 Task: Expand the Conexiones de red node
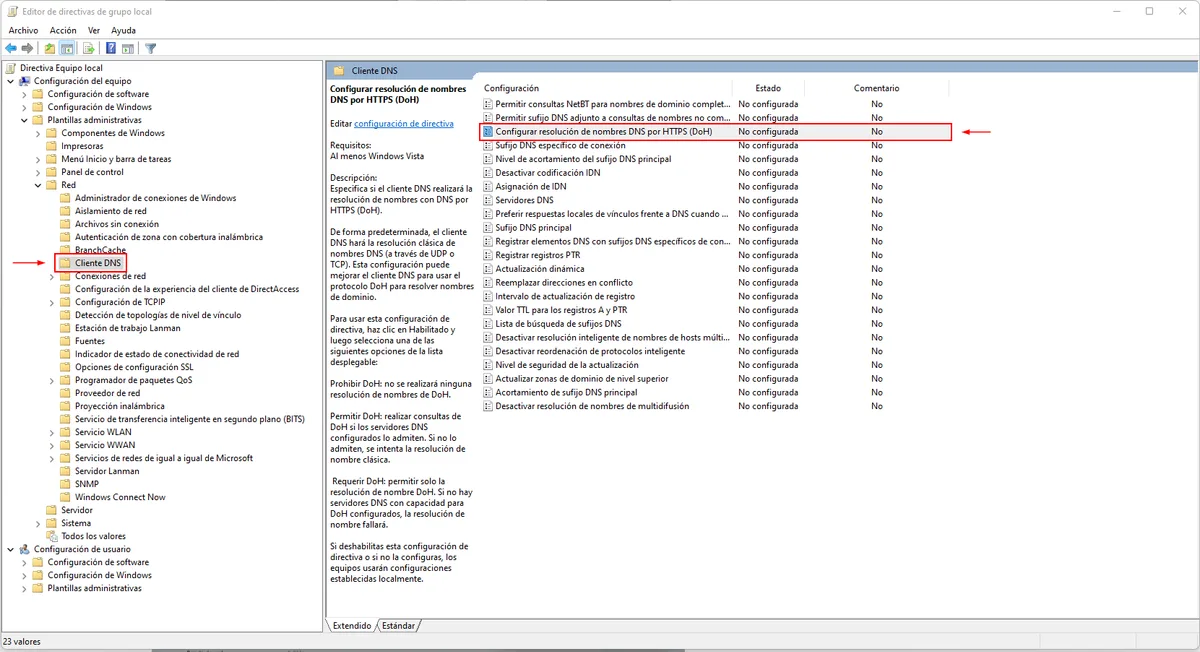(52, 276)
